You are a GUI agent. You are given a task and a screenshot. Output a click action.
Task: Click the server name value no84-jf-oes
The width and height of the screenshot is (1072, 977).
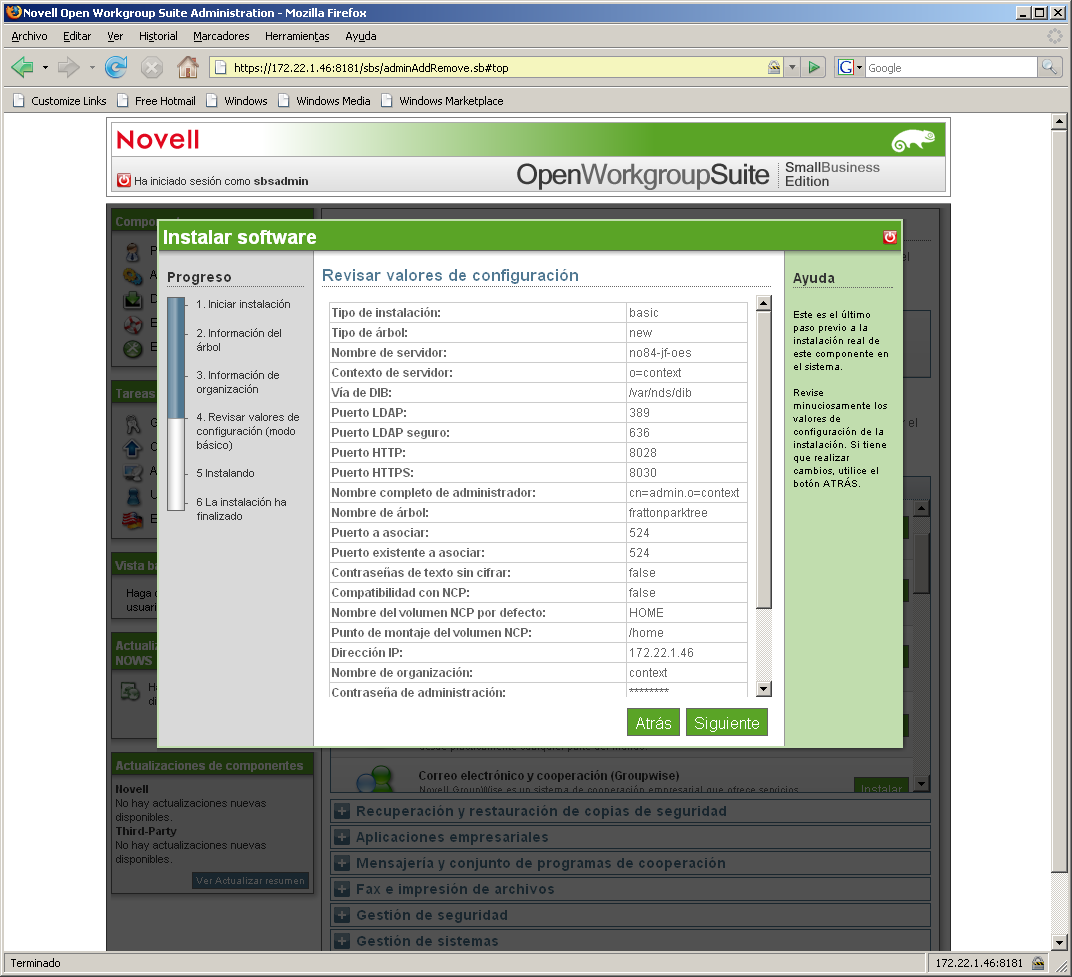point(660,353)
